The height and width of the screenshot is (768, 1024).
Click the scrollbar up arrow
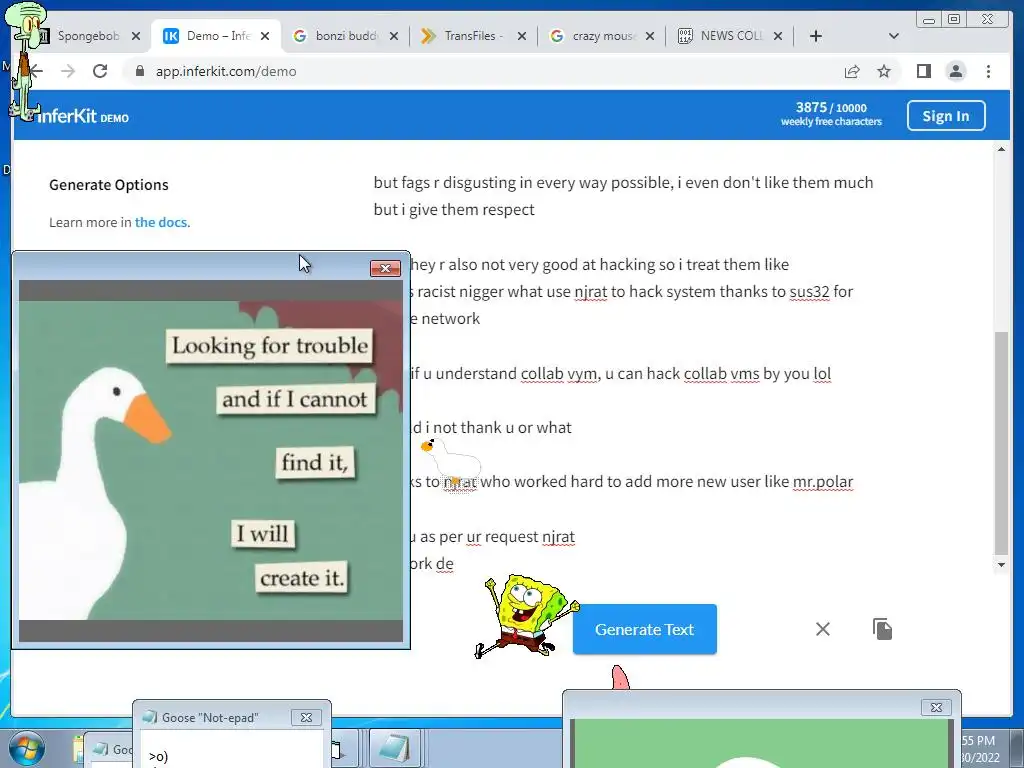[1001, 150]
